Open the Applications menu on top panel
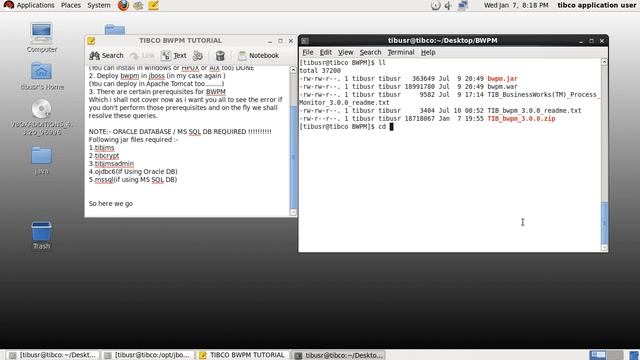This screenshot has height=360, width=640. [x=29, y=5]
